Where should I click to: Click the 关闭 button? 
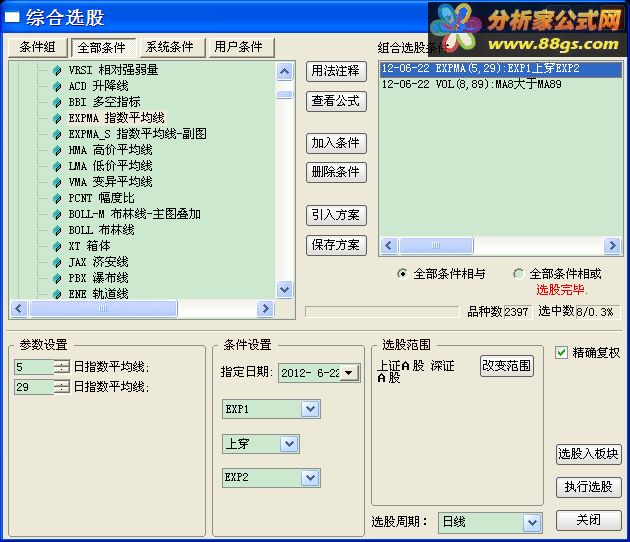point(588,520)
